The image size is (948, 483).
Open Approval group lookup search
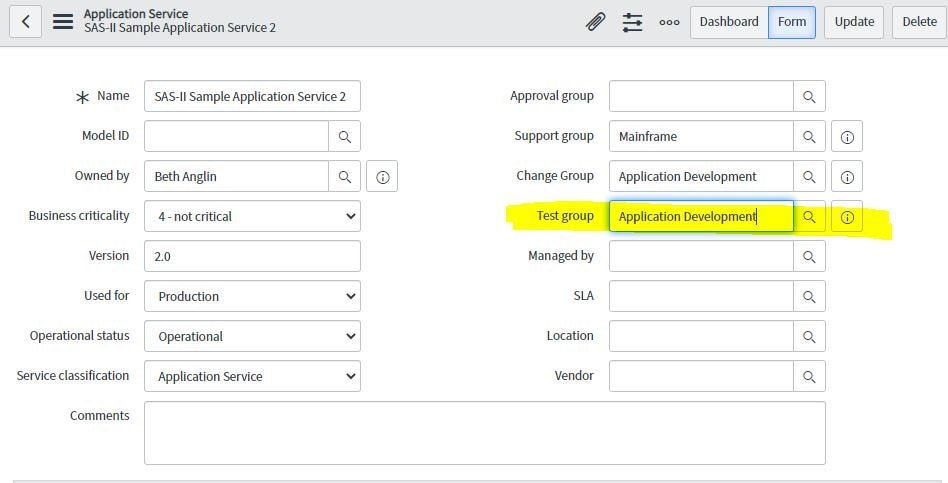[809, 97]
